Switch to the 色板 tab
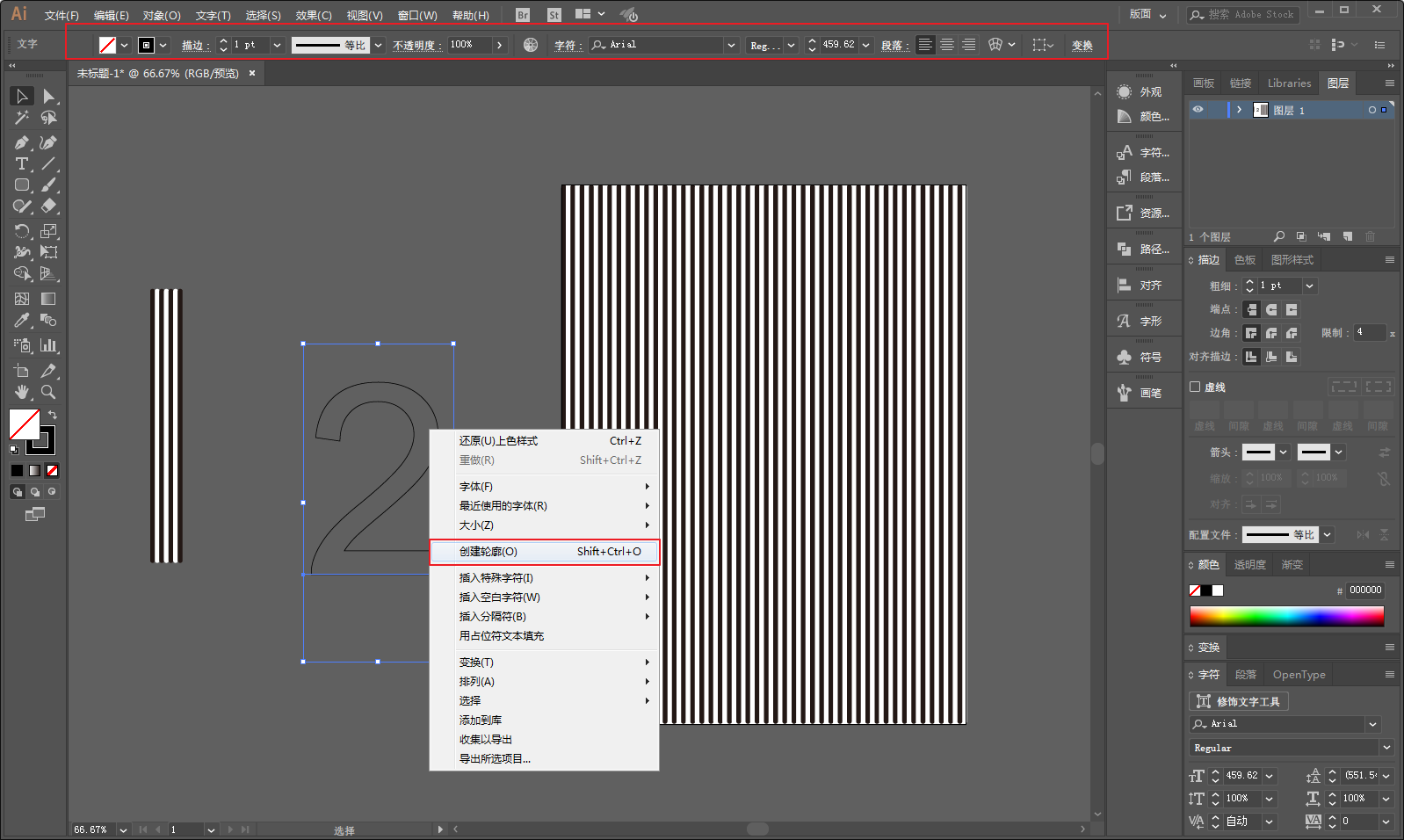The height and width of the screenshot is (840, 1404). (x=1245, y=260)
